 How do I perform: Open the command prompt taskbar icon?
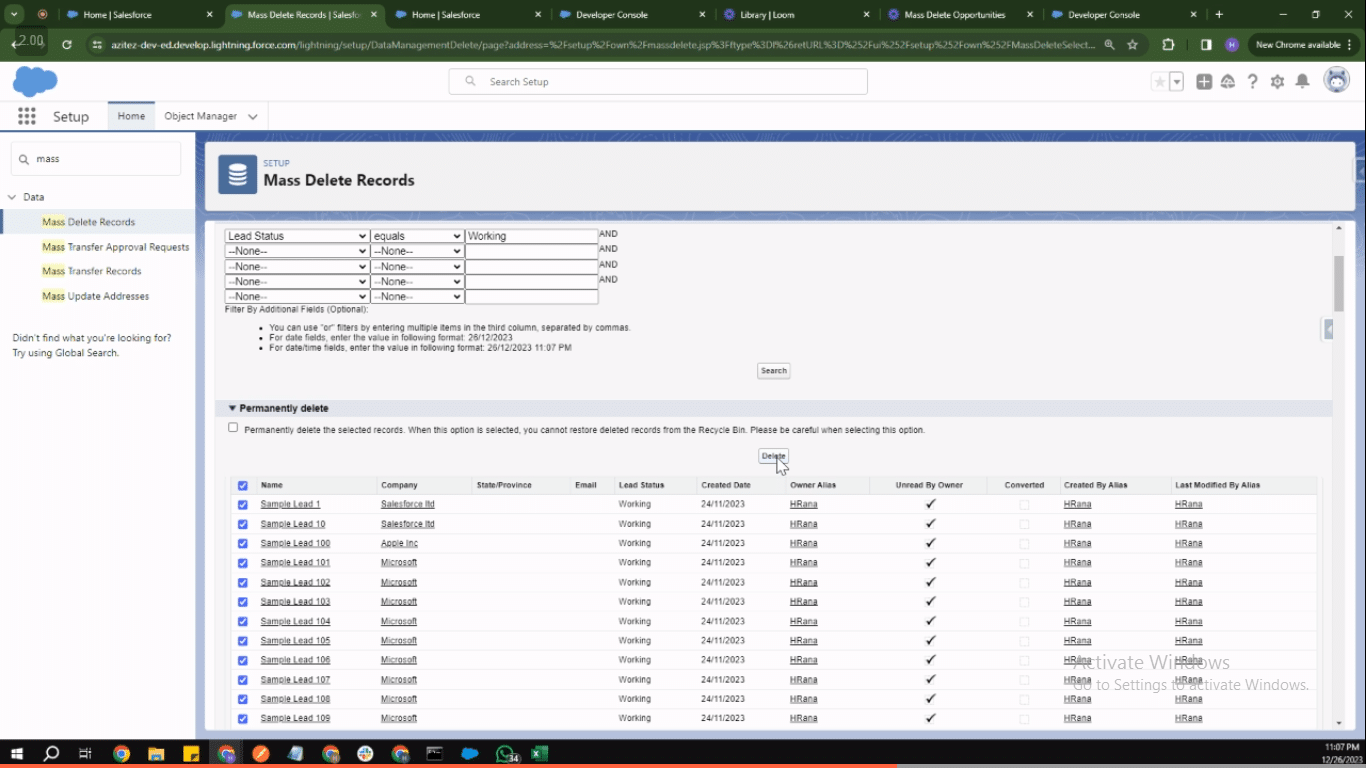[x=435, y=753]
